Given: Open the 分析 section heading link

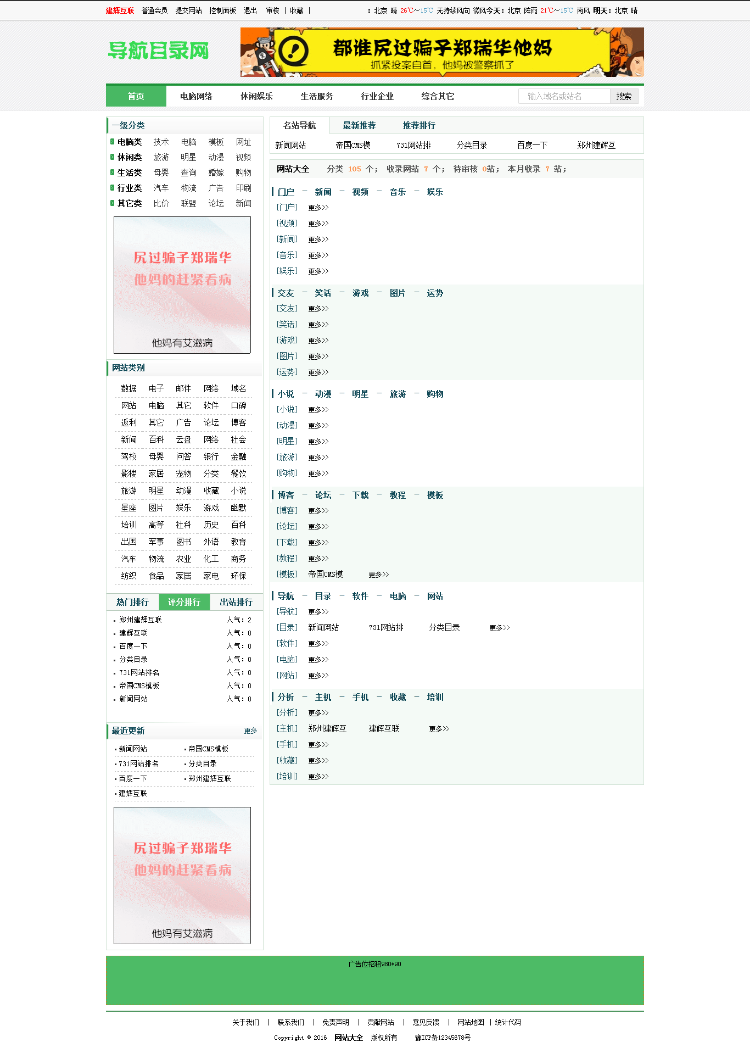Looking at the screenshot, I should coord(285,697).
